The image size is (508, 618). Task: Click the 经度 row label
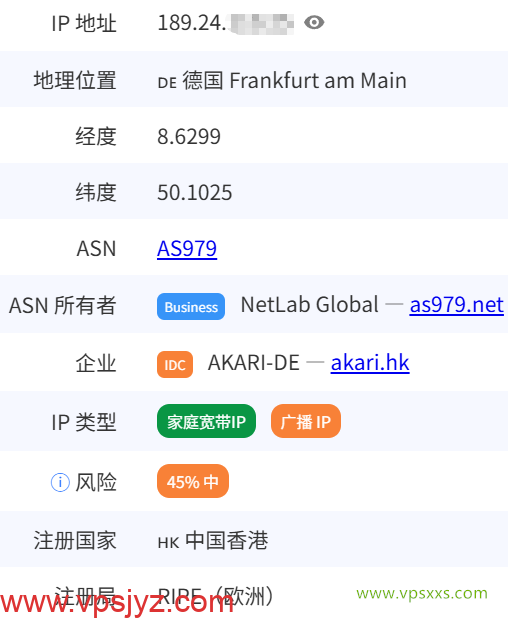[96, 137]
